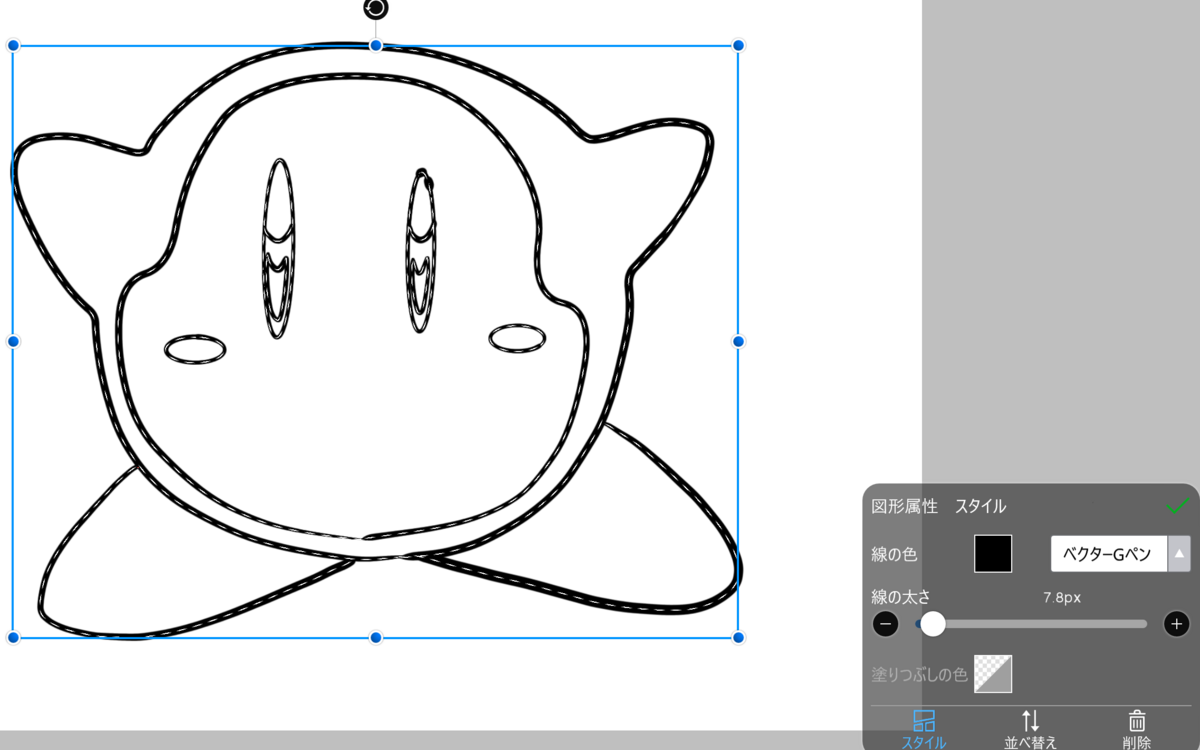Screen dimensions: 1200x750
Task: Click the 線の色 label
Action: (x=894, y=554)
